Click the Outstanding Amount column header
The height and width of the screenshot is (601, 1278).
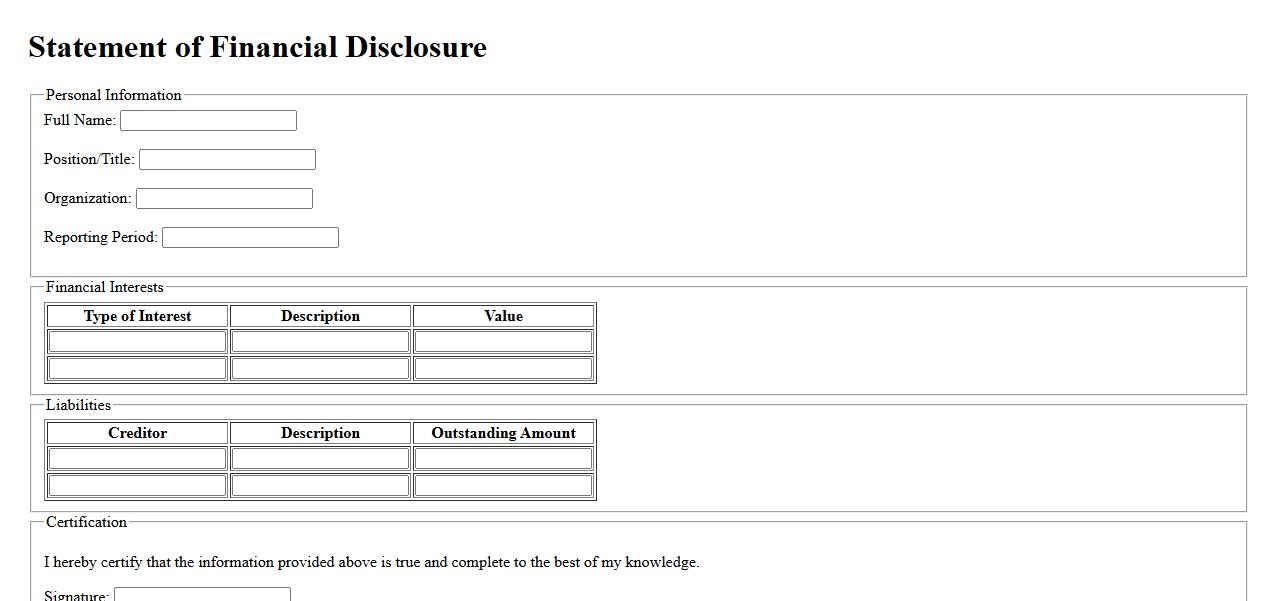503,433
